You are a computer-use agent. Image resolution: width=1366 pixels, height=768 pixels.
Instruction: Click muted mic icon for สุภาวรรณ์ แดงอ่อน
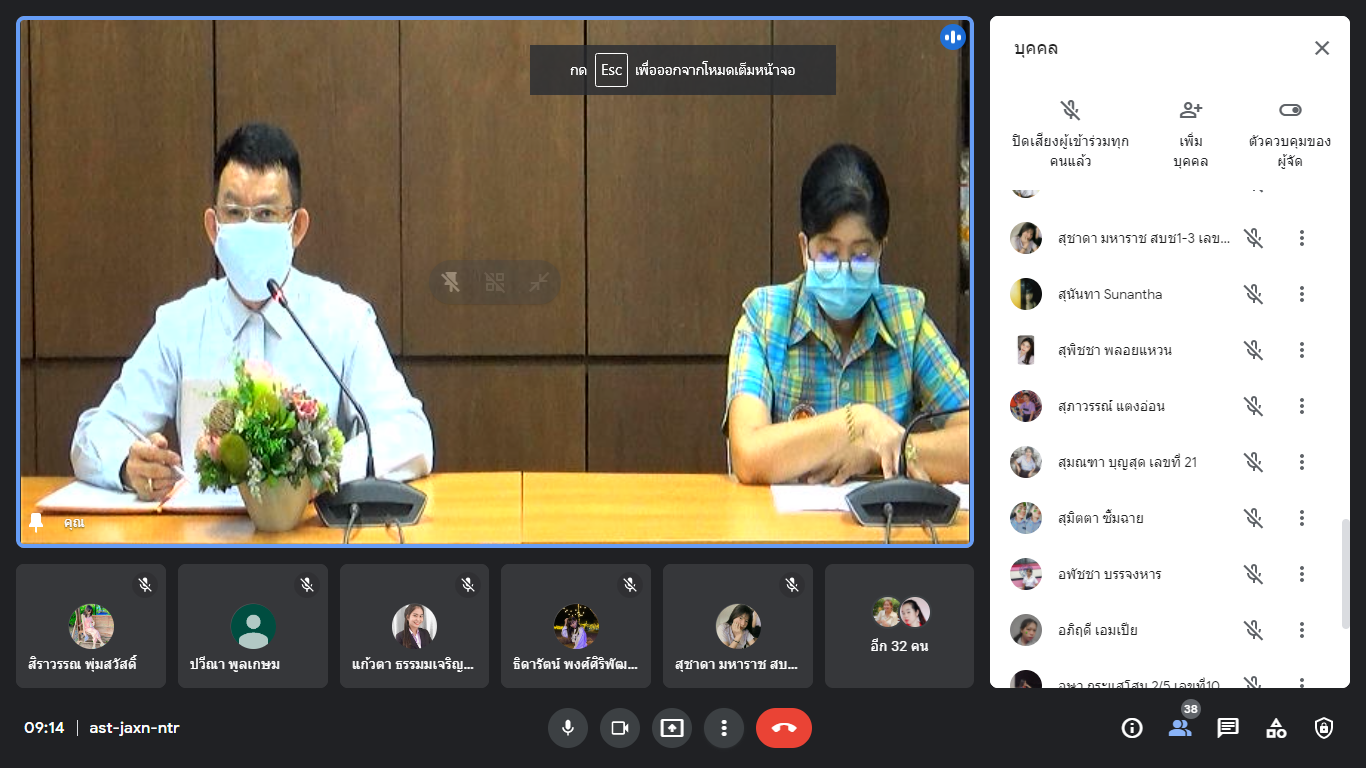pos(1254,406)
